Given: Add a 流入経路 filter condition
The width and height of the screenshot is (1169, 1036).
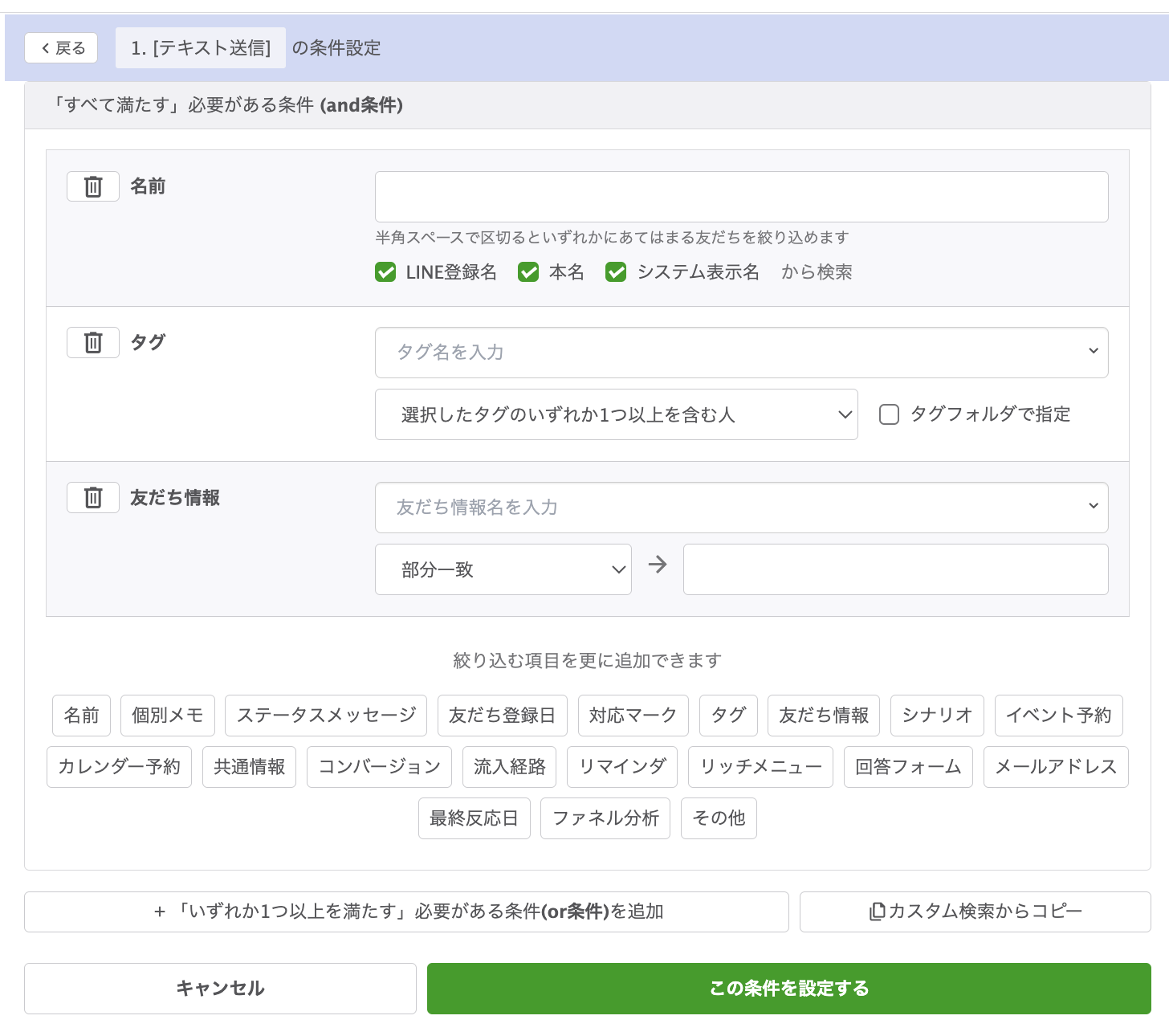Looking at the screenshot, I should tap(509, 766).
